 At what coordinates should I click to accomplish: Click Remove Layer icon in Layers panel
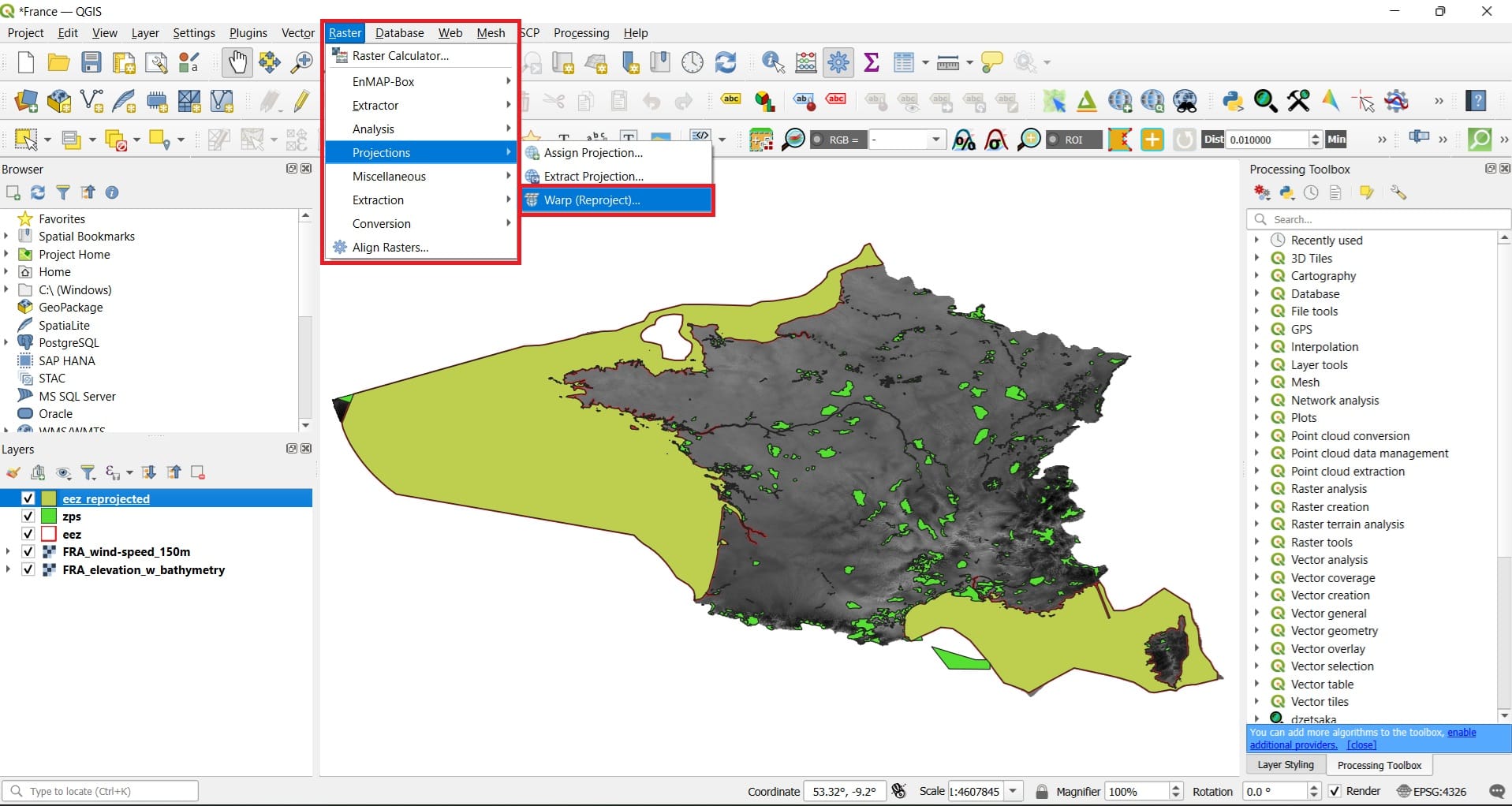pos(198,472)
